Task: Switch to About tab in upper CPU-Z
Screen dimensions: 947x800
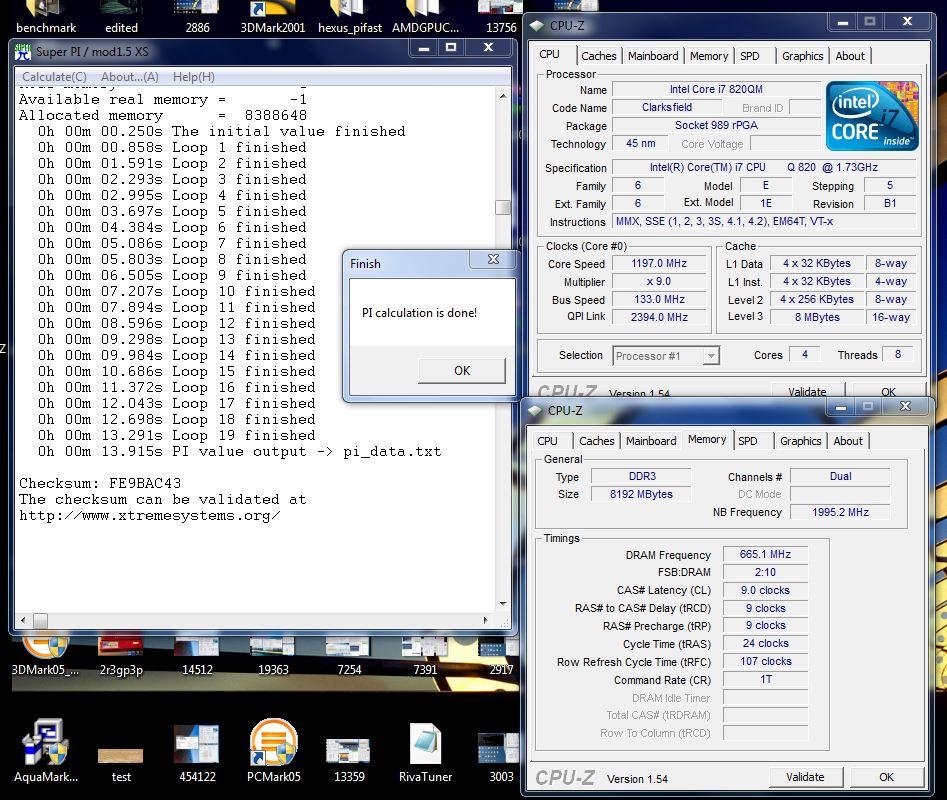Action: (x=850, y=56)
